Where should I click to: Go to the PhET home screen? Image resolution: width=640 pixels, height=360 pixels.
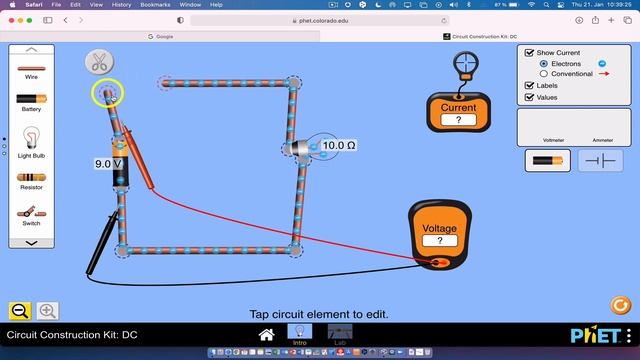267,335
